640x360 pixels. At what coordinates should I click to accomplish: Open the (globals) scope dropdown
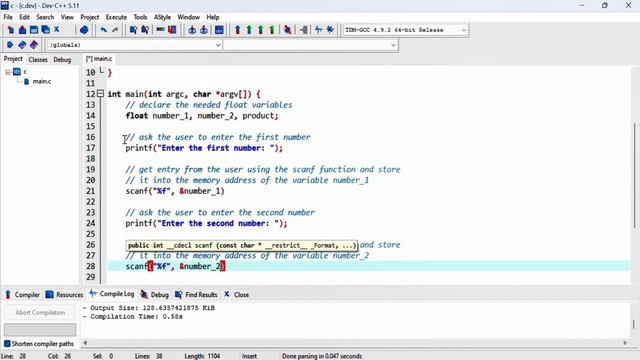coord(218,45)
